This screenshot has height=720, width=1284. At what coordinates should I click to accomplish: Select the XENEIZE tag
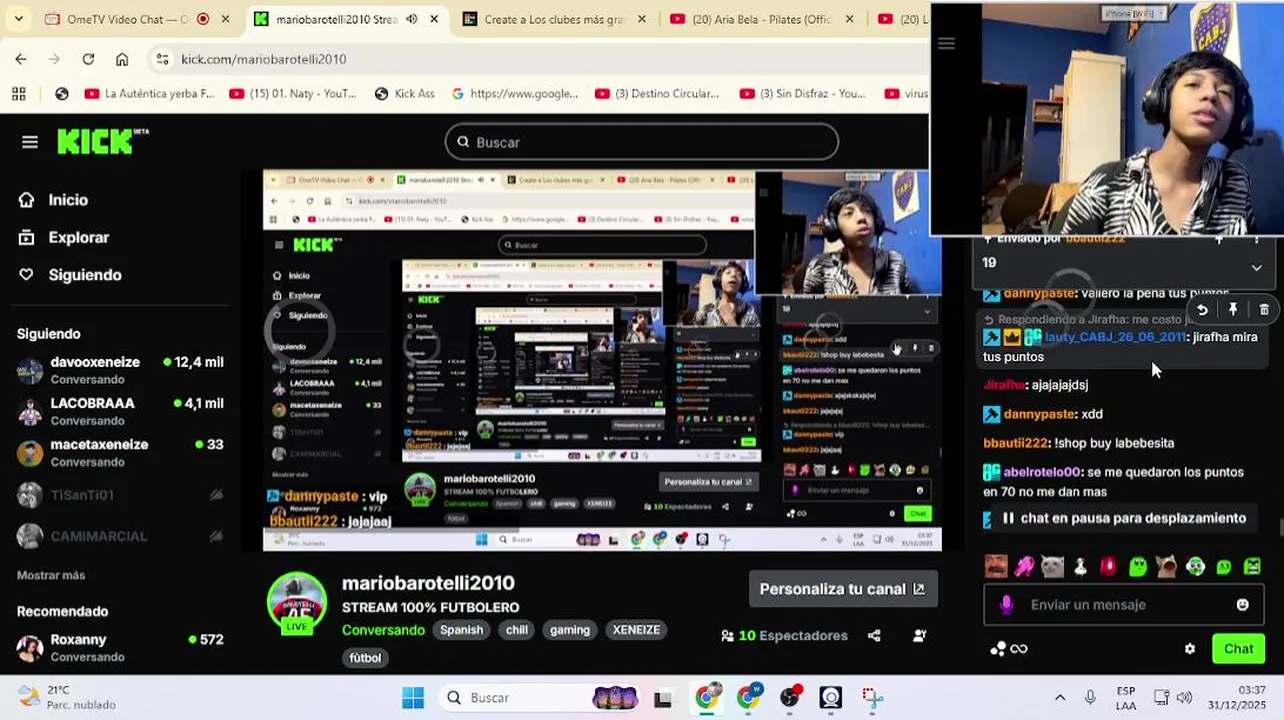coord(636,630)
